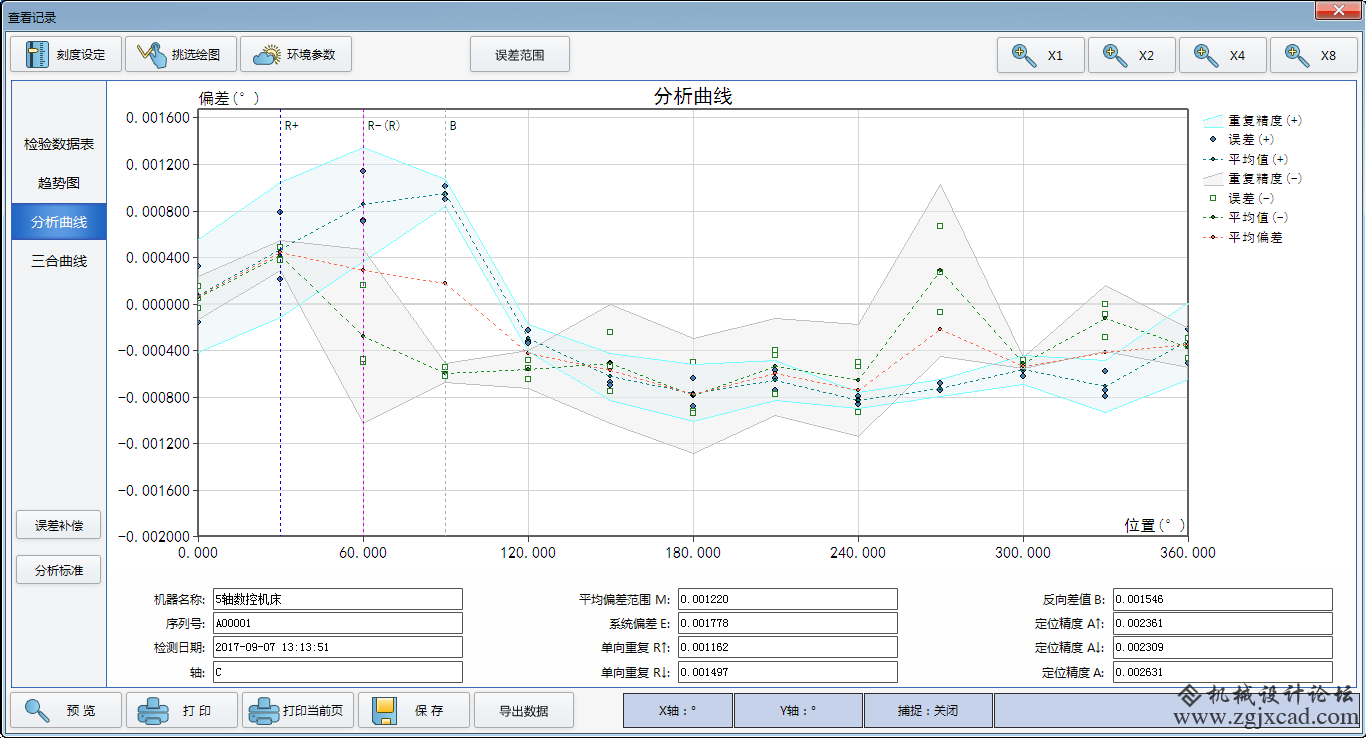
Task: Set zoom to X1
Action: point(1040,55)
